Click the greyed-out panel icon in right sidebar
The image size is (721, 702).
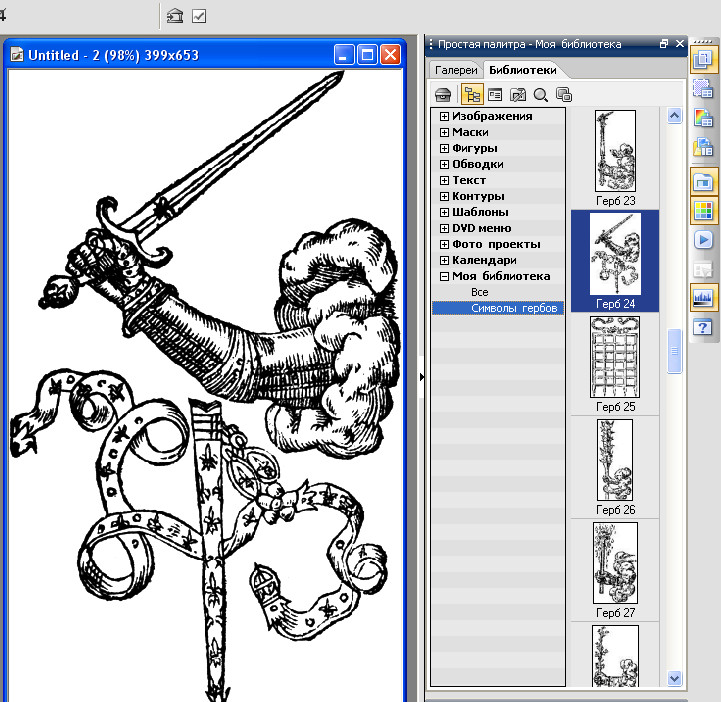coord(703,270)
